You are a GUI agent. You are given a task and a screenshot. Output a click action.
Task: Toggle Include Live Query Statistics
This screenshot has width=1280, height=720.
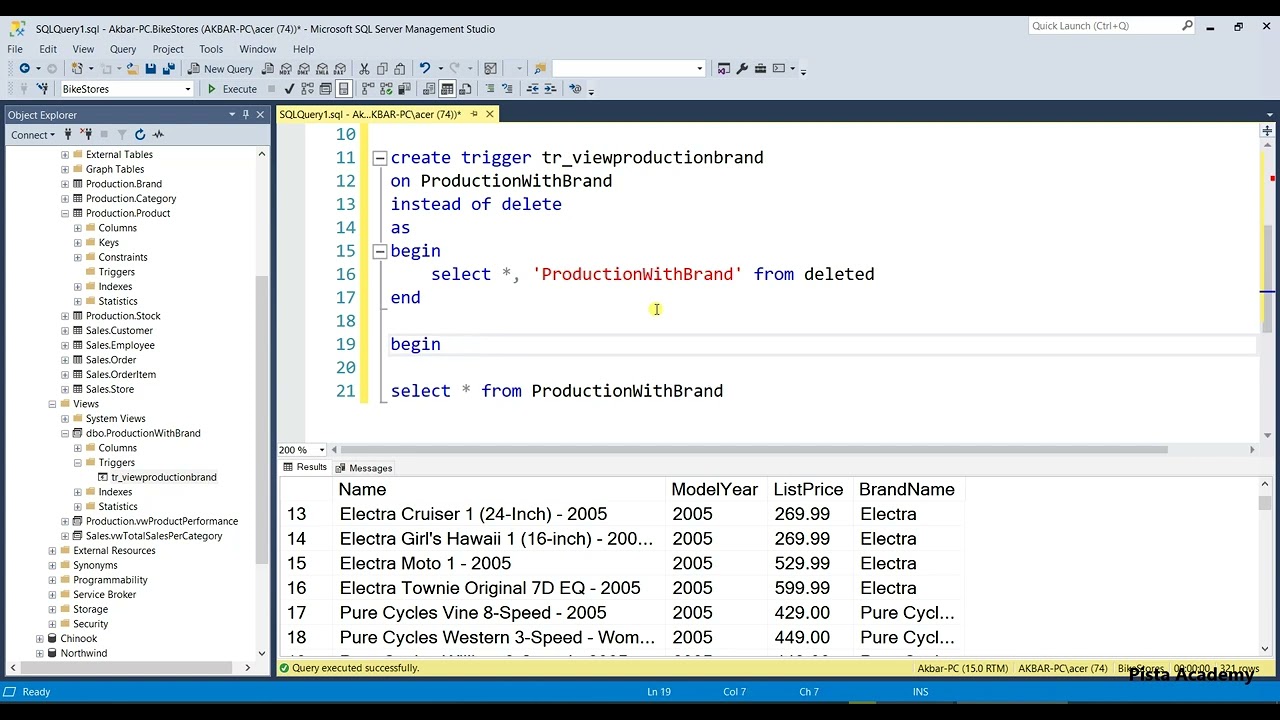click(x=386, y=89)
